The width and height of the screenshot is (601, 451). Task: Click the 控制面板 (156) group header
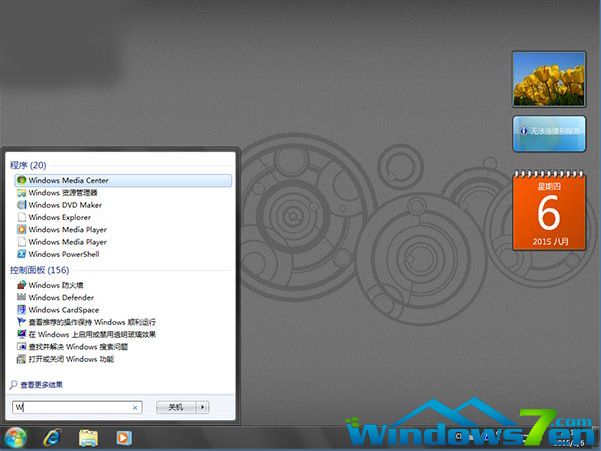tap(39, 270)
